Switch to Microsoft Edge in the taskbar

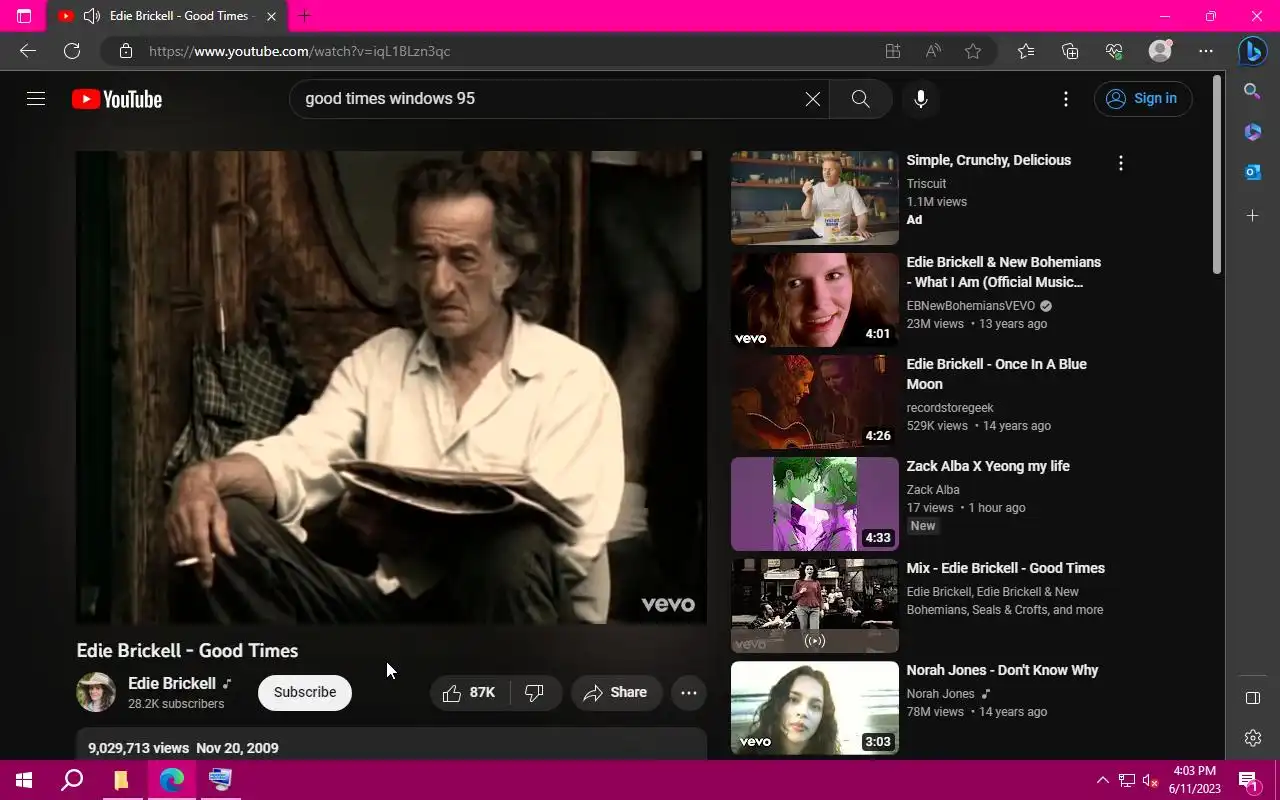click(171, 780)
